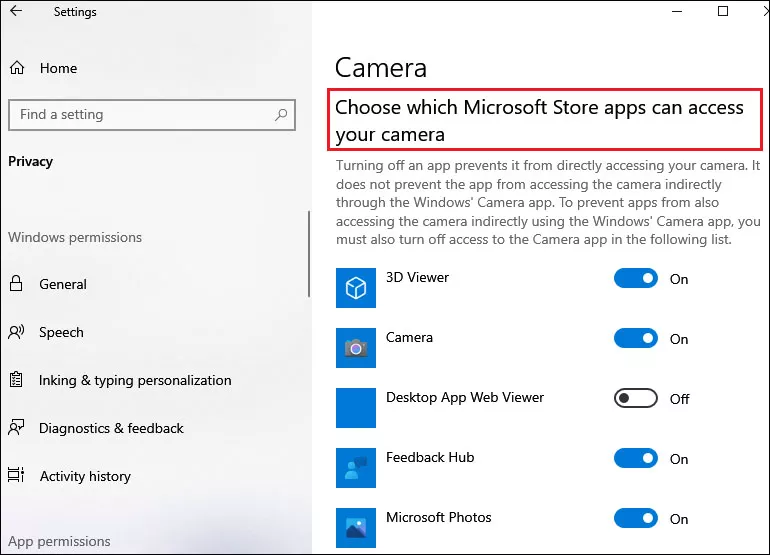
Task: Click the Windows permissions heading
Action: (x=75, y=237)
